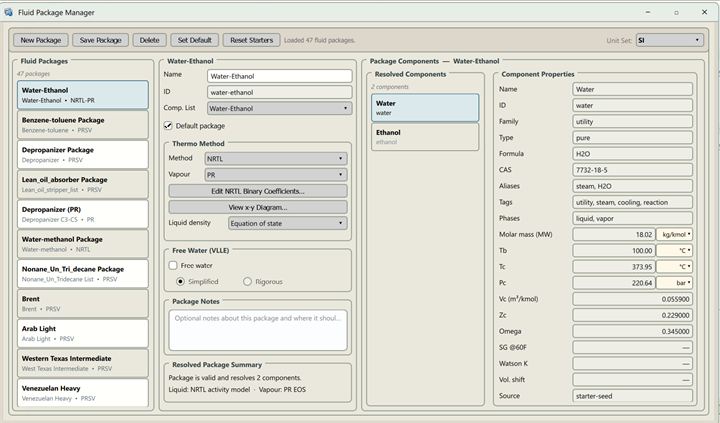Select the Simplified radio button
This screenshot has height=423, width=720.
point(180,281)
